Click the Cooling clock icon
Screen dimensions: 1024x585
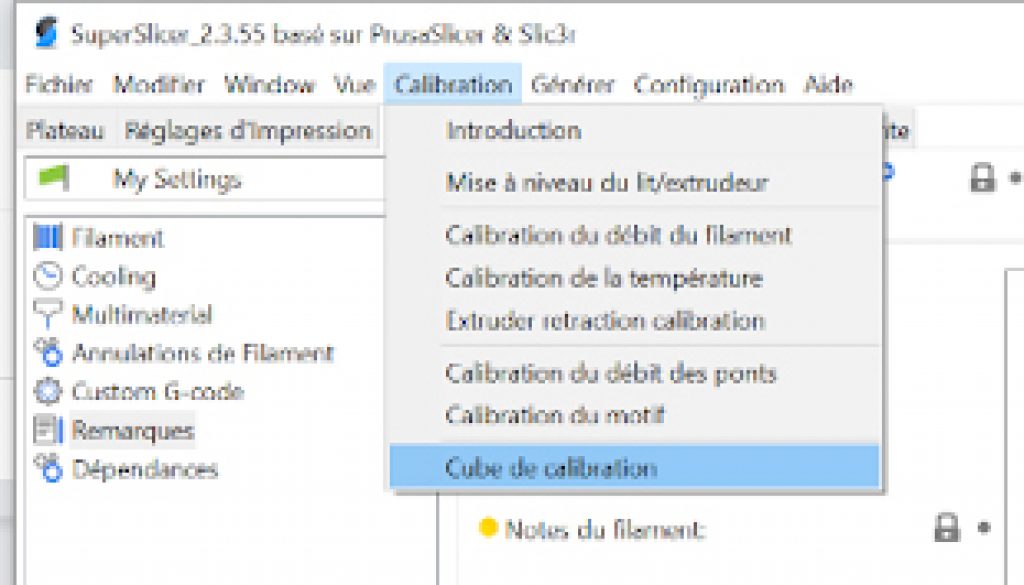[48, 276]
